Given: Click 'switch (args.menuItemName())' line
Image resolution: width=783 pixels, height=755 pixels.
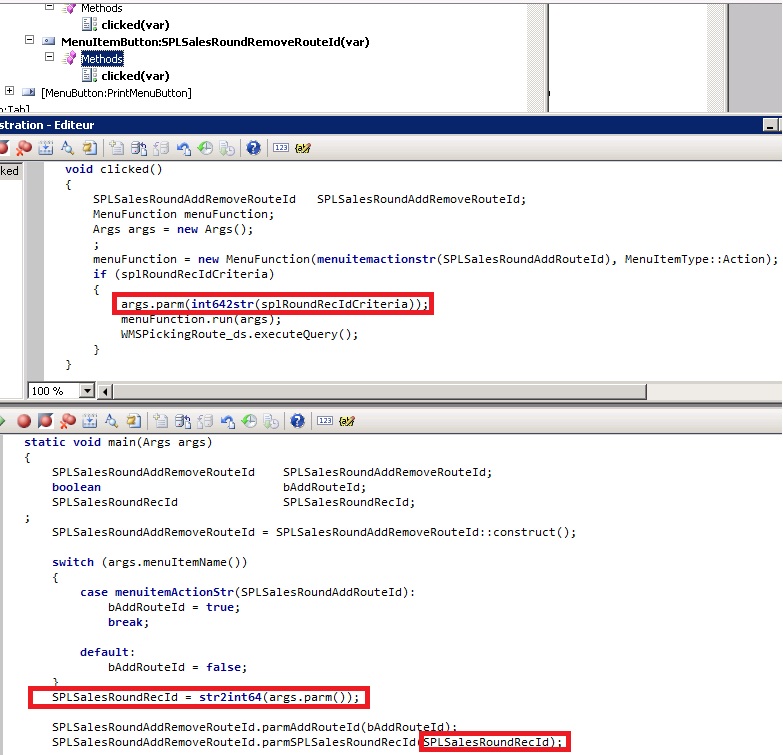Looking at the screenshot, I should pyautogui.click(x=149, y=562).
